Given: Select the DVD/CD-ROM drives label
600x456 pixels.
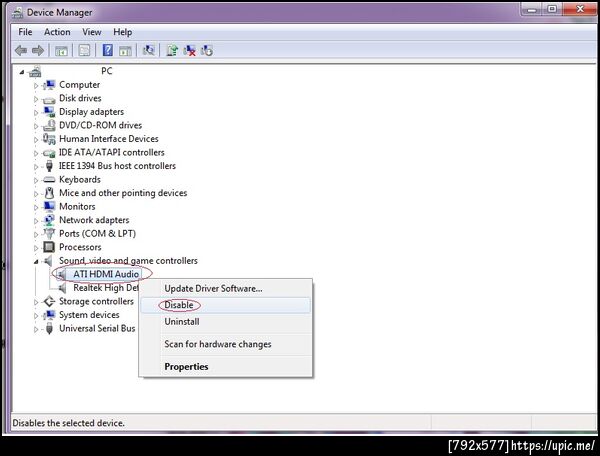Looking at the screenshot, I should point(100,125).
